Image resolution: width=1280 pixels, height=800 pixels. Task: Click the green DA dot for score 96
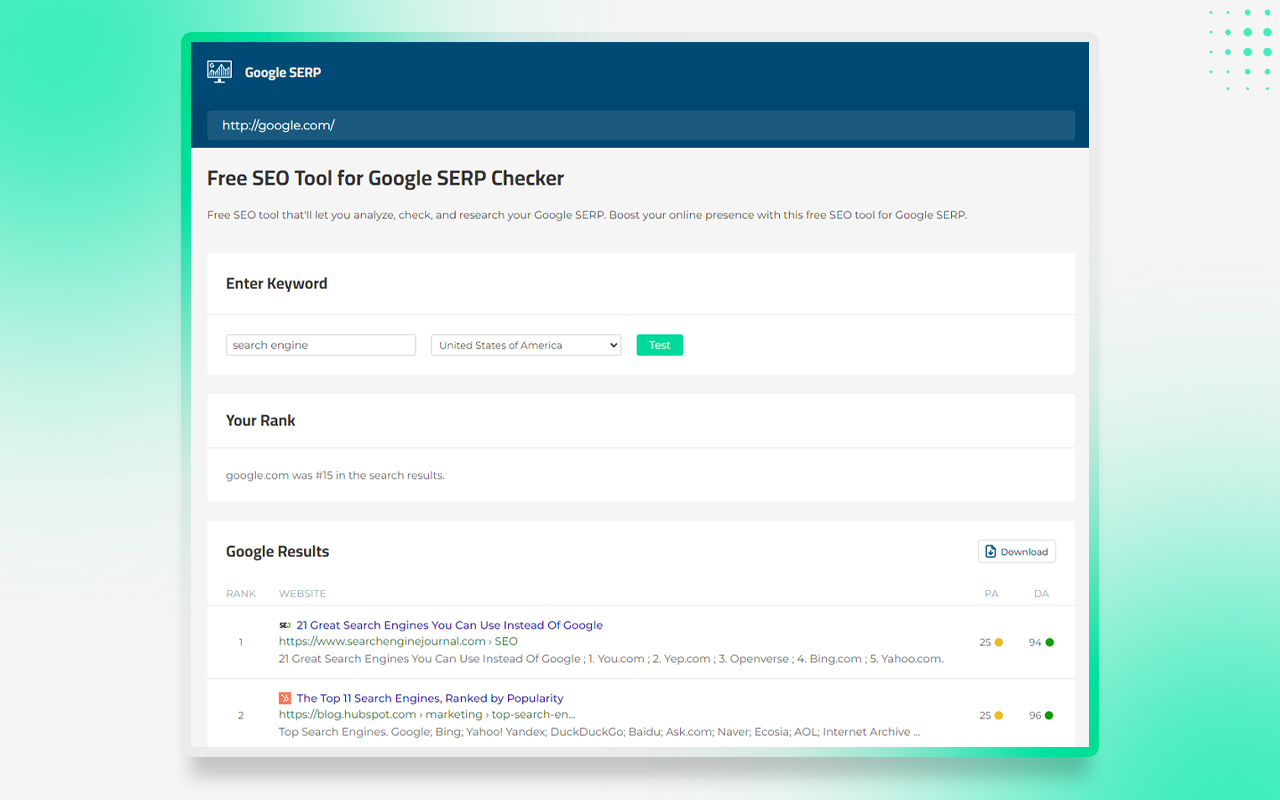1049,715
